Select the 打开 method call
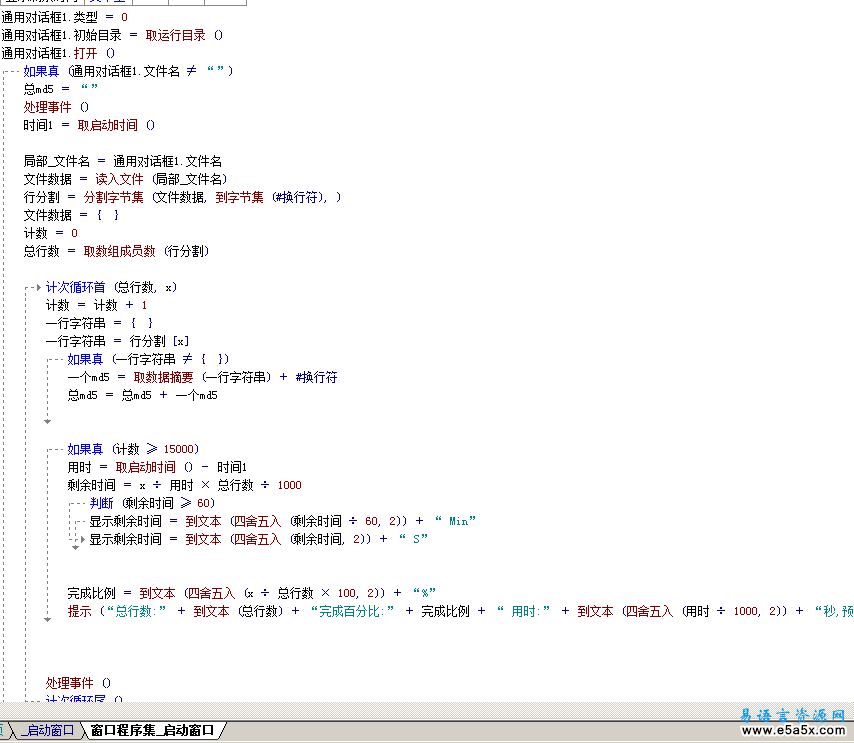Image resolution: width=854 pixels, height=743 pixels. click(x=86, y=53)
